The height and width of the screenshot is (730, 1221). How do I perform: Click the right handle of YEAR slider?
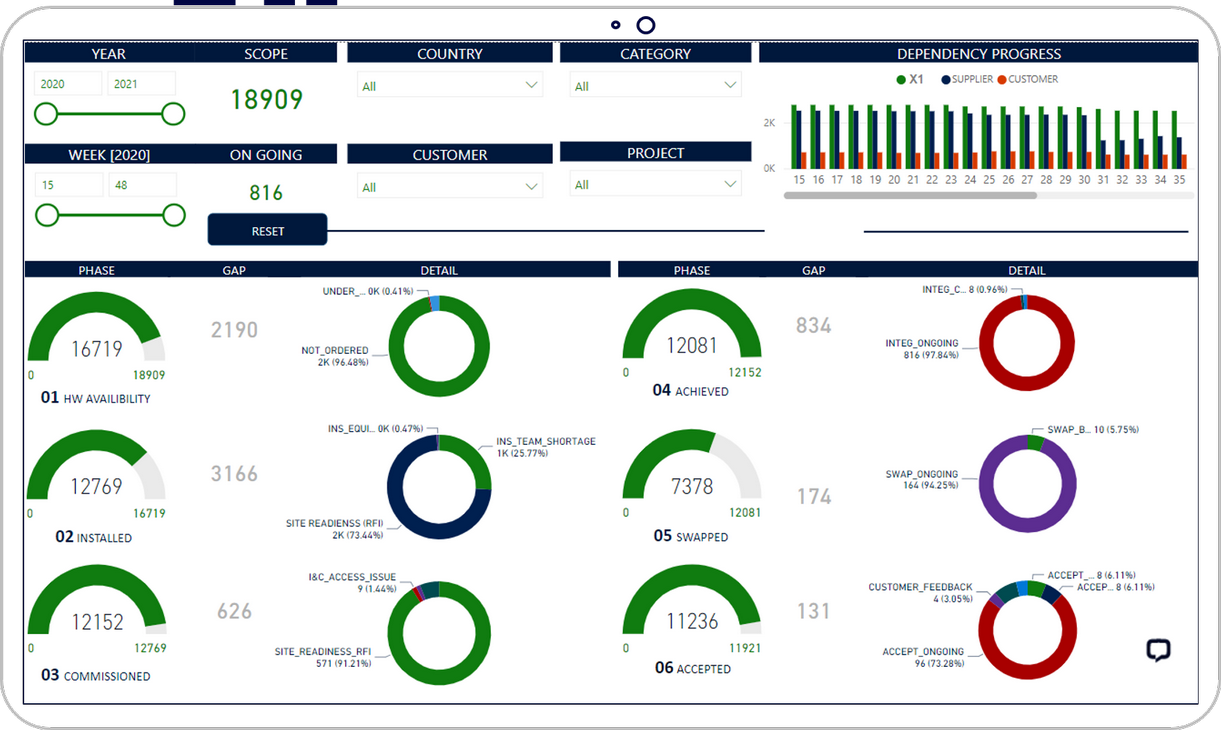point(173,114)
